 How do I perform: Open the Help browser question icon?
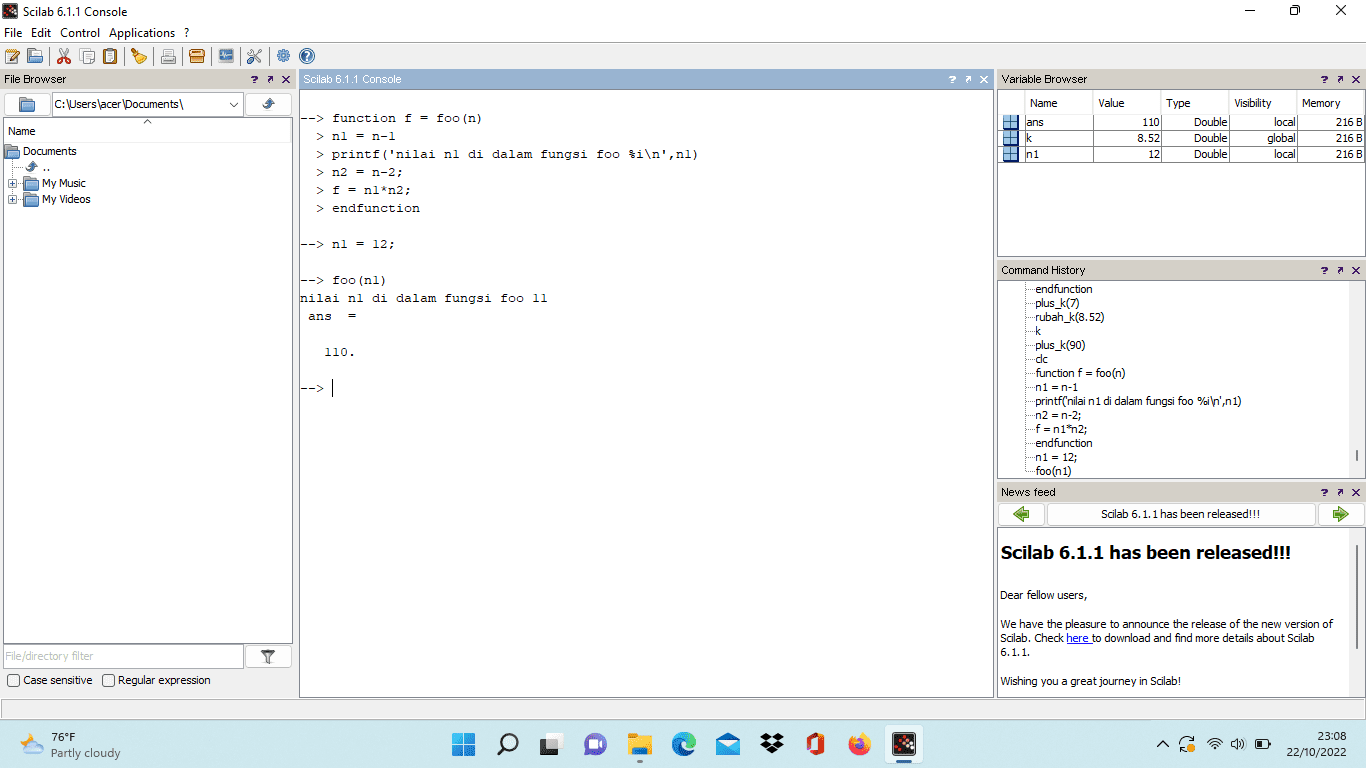[x=307, y=56]
